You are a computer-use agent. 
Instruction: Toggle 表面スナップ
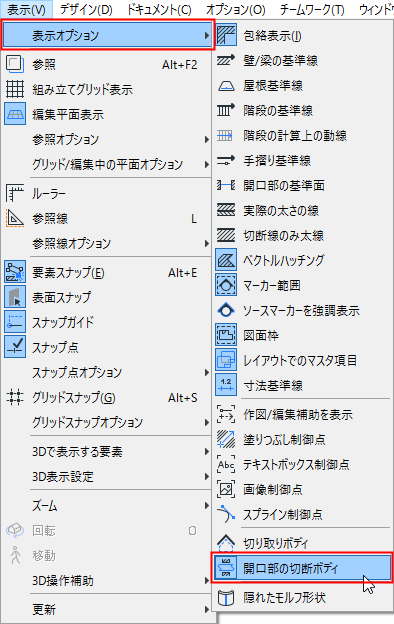click(x=107, y=297)
